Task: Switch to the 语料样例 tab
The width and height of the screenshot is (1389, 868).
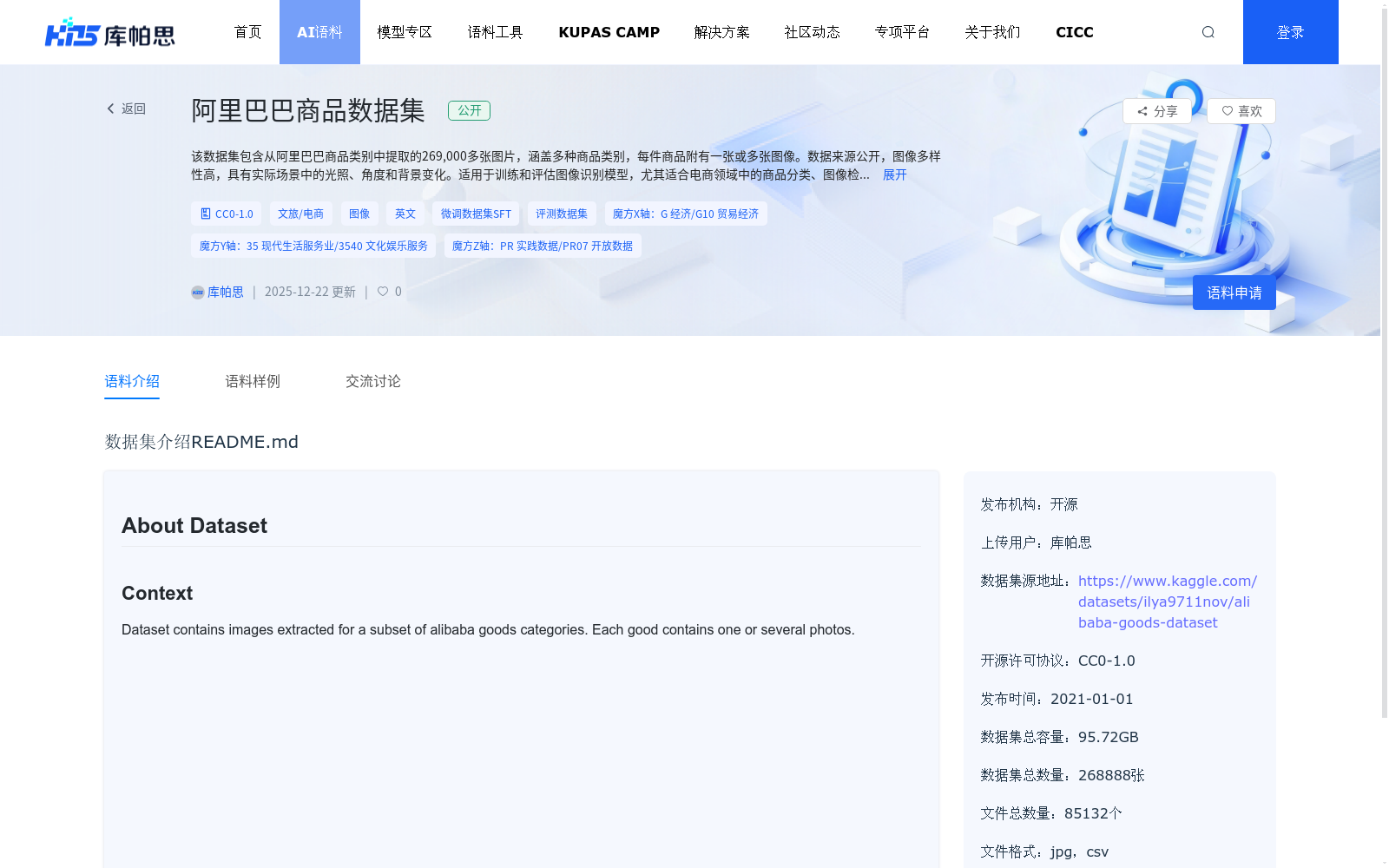Action: click(x=252, y=381)
